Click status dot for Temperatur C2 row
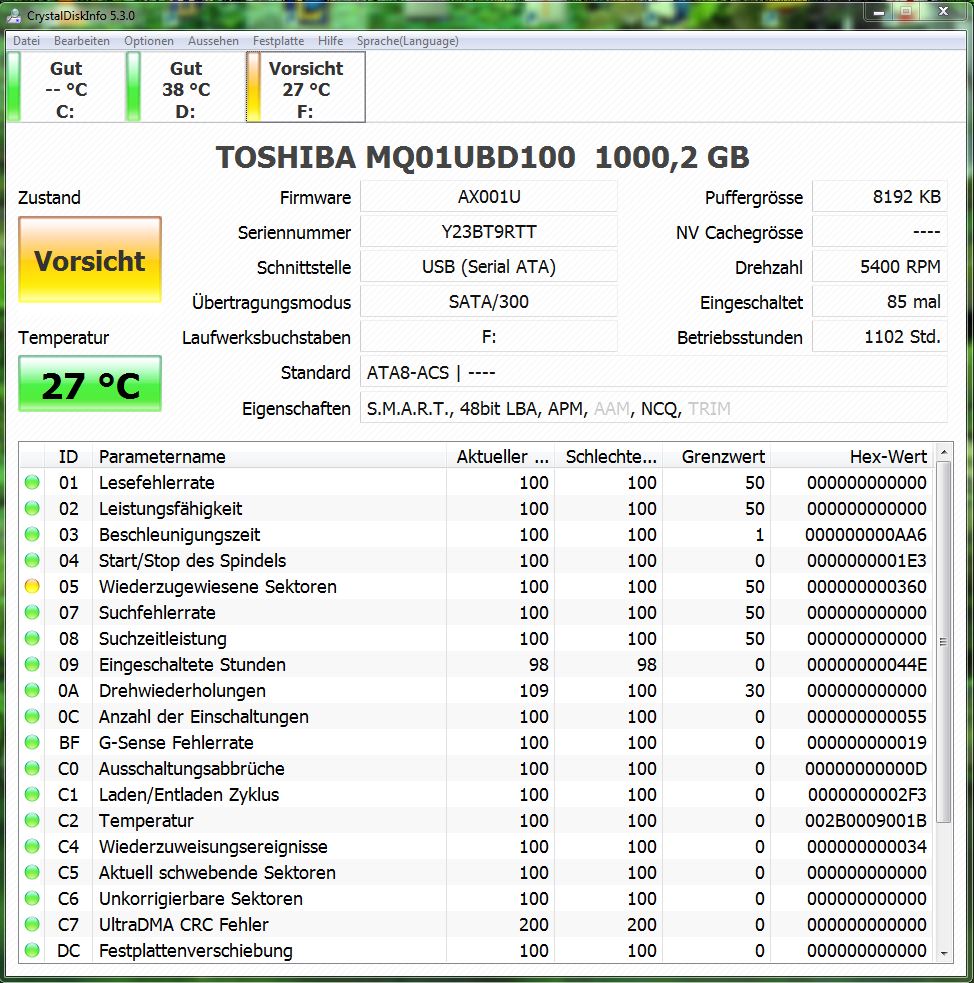This screenshot has height=983, width=974. coord(32,820)
